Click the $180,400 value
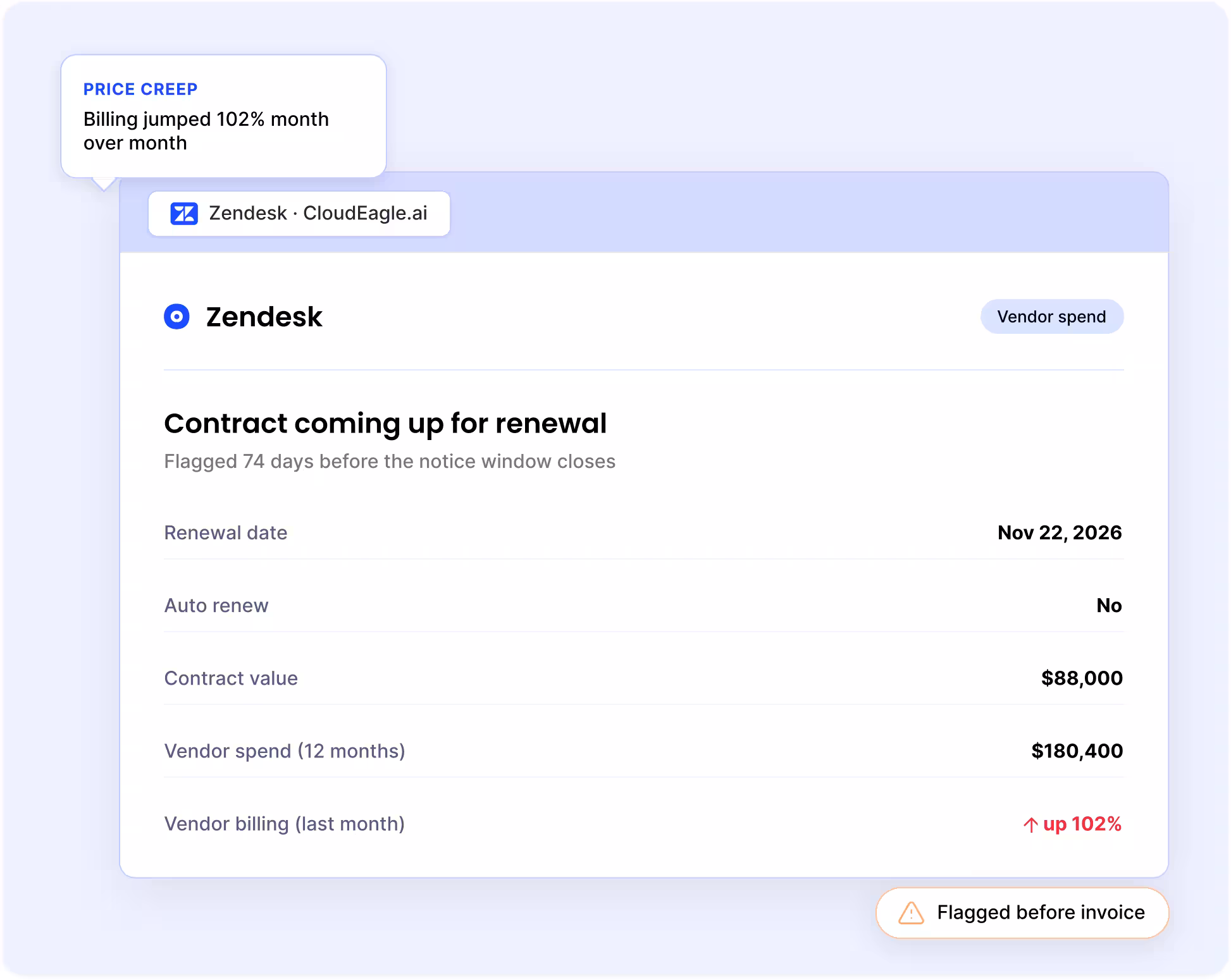 (x=1077, y=751)
